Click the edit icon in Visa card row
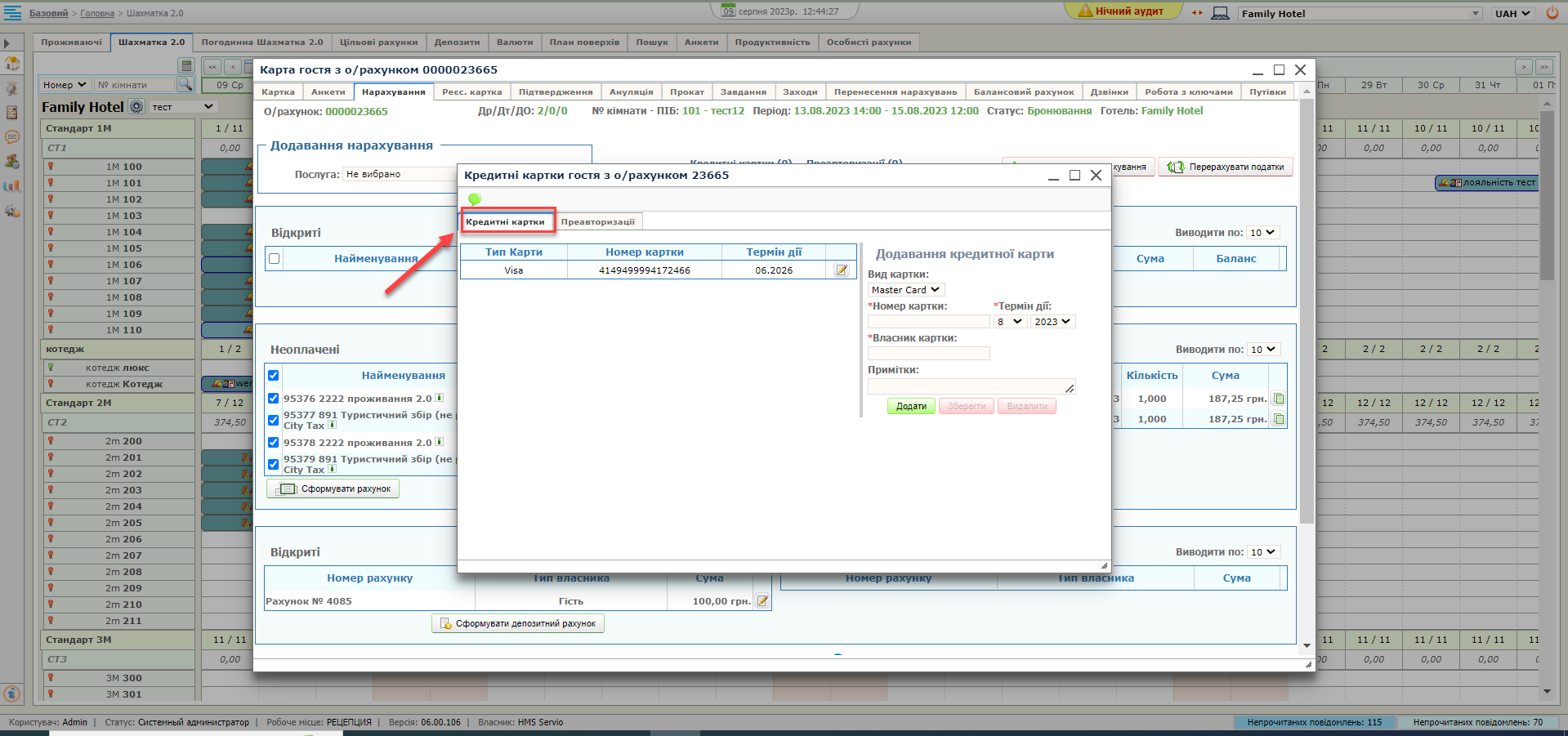1568x736 pixels. [x=842, y=270]
